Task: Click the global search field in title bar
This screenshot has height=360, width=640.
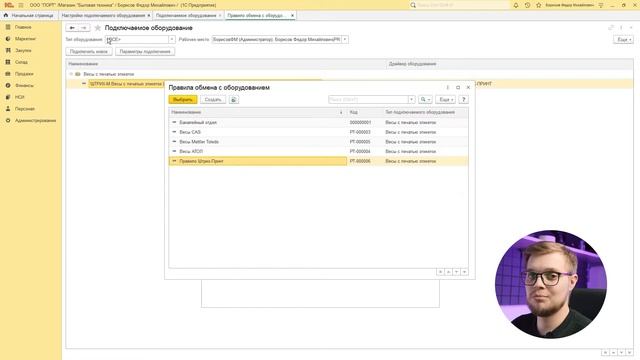Action: (x=460, y=5)
